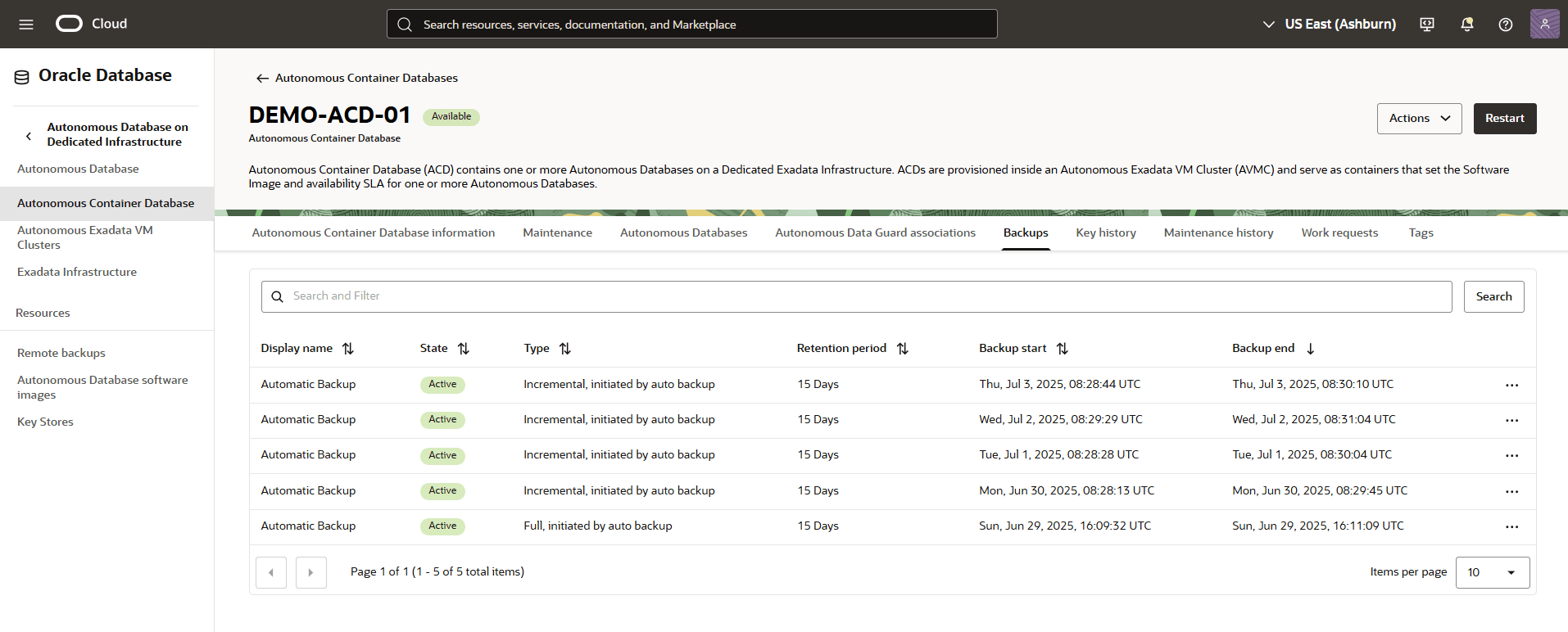The height and width of the screenshot is (632, 1568).
Task: Select Autonomous Container Database in sidebar
Action: click(x=106, y=204)
